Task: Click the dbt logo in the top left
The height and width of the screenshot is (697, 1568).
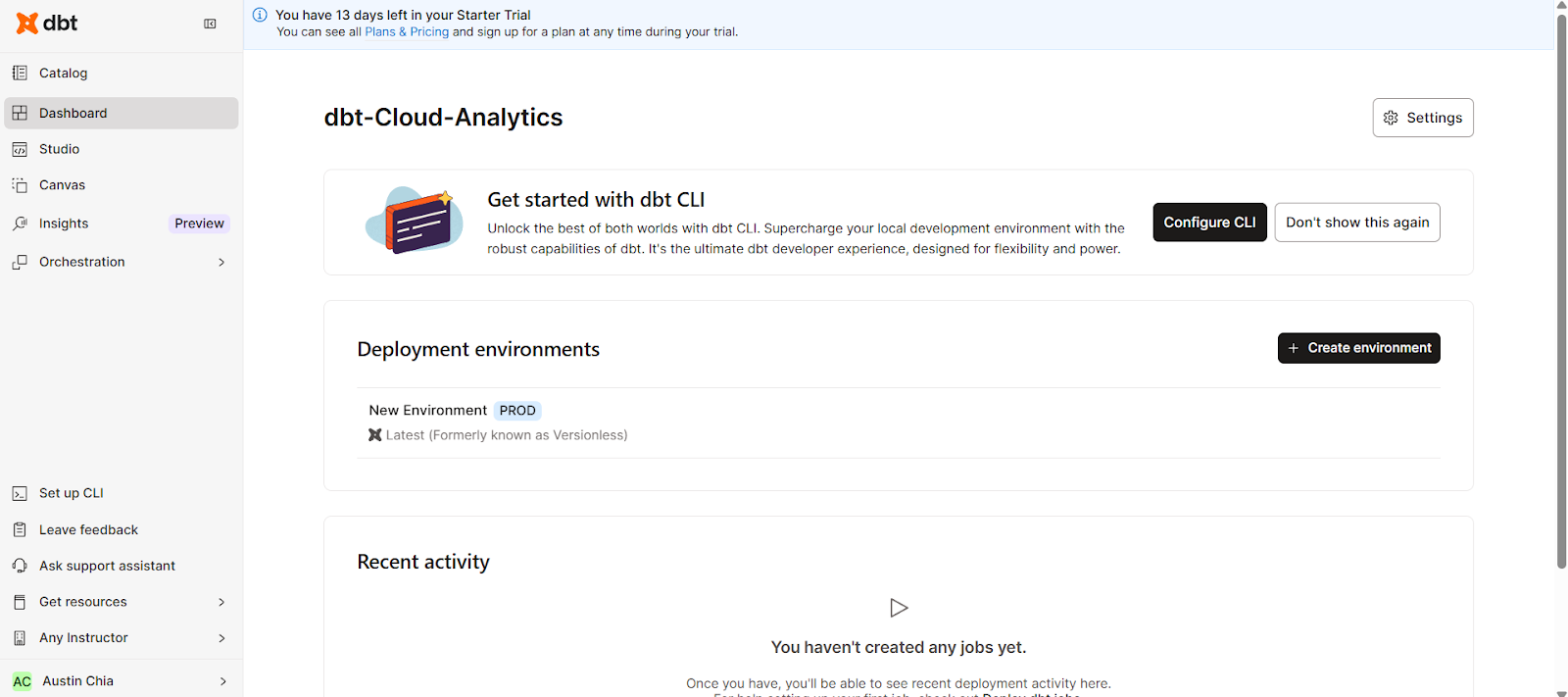Action: pyautogui.click(x=45, y=23)
